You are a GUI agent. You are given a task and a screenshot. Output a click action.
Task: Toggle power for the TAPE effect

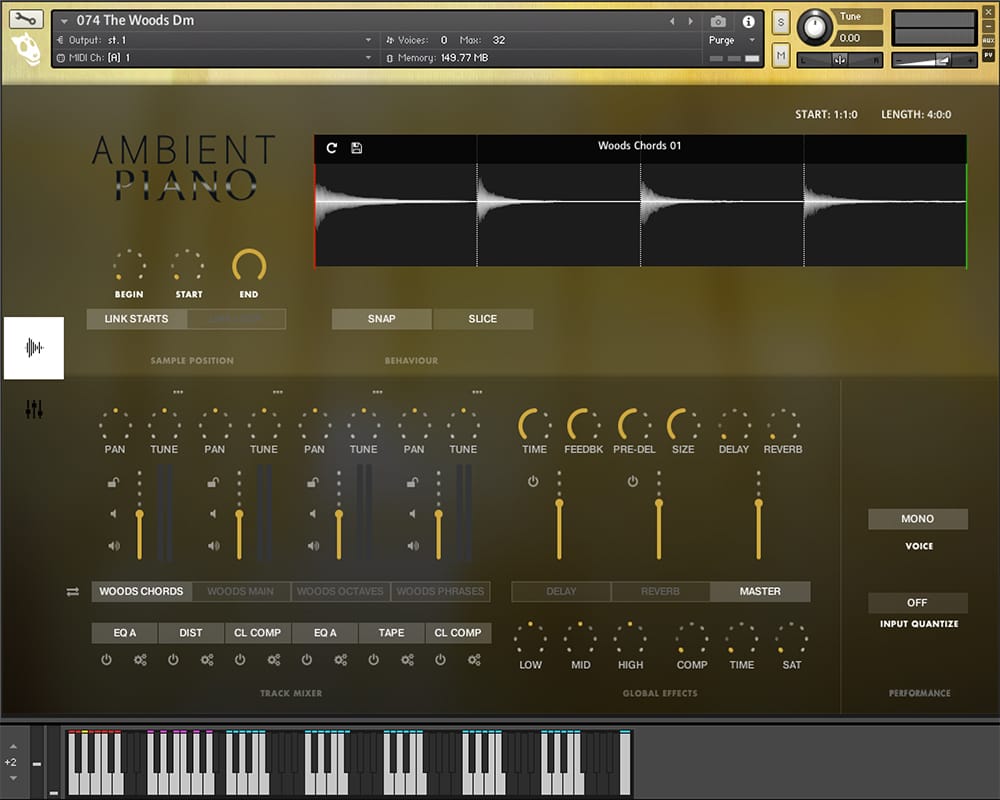(374, 660)
